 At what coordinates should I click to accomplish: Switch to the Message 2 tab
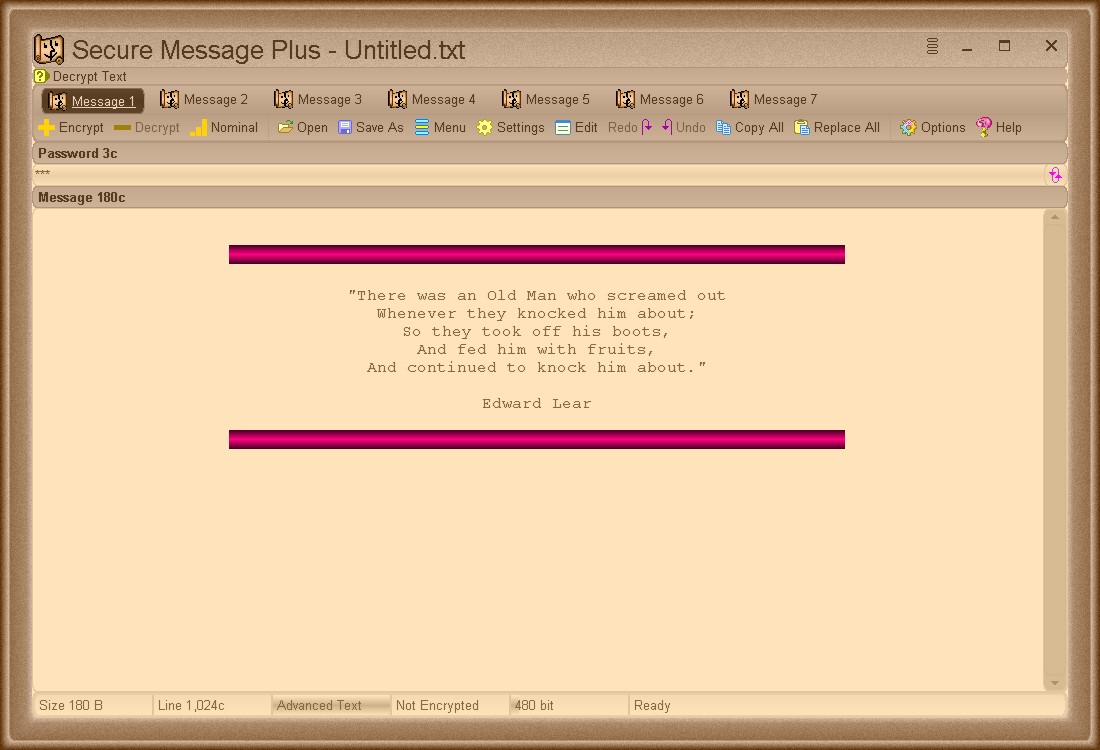203,100
